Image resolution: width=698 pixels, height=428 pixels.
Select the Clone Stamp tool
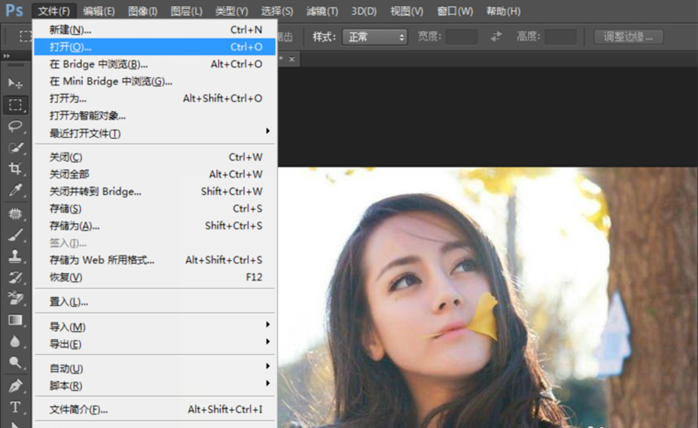(x=15, y=256)
